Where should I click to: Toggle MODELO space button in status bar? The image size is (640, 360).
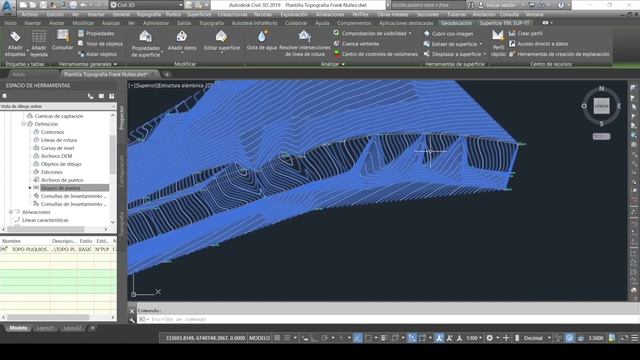260,338
